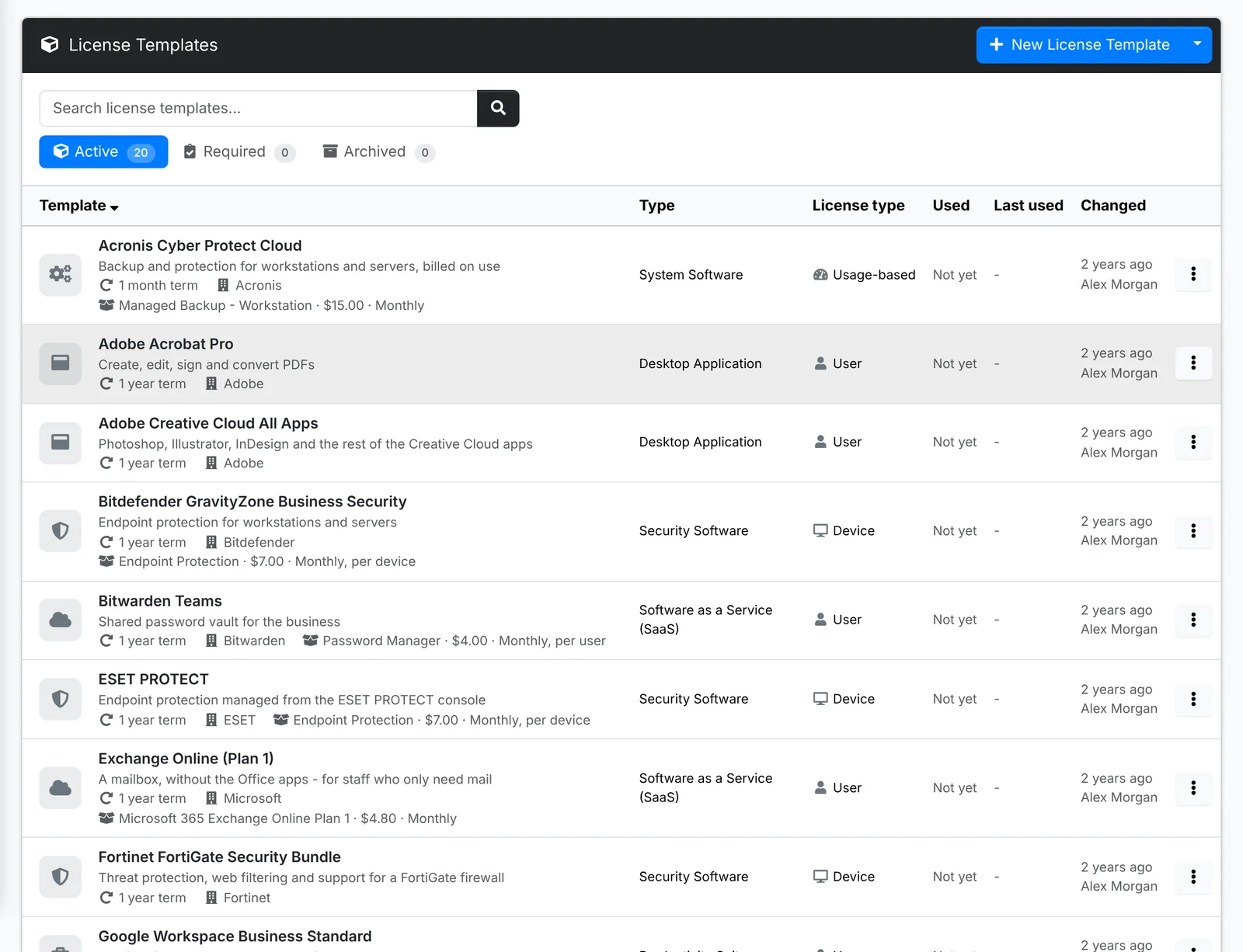The height and width of the screenshot is (952, 1243).
Task: Open Acronis Cyber Protect Cloud template
Action: coord(200,245)
